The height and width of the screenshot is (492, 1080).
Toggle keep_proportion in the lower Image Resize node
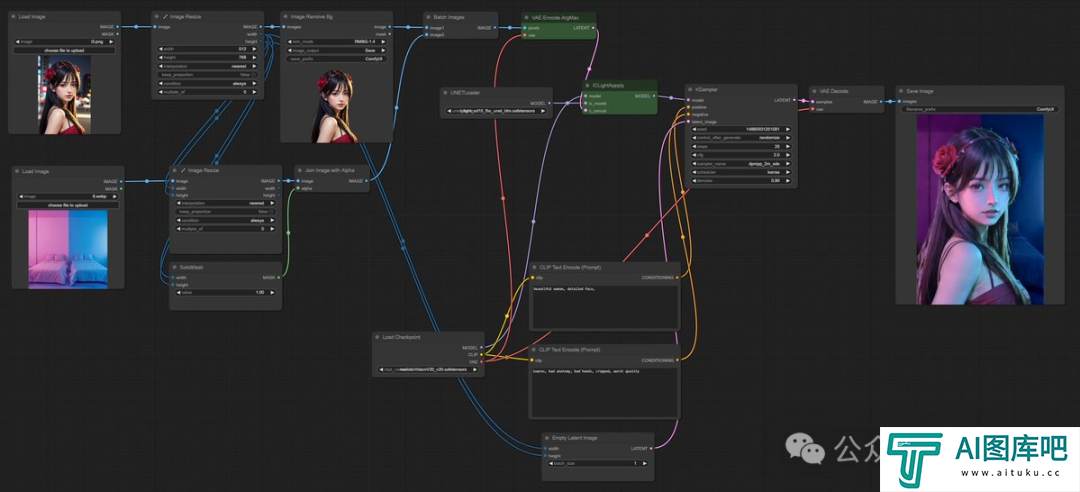click(225, 212)
